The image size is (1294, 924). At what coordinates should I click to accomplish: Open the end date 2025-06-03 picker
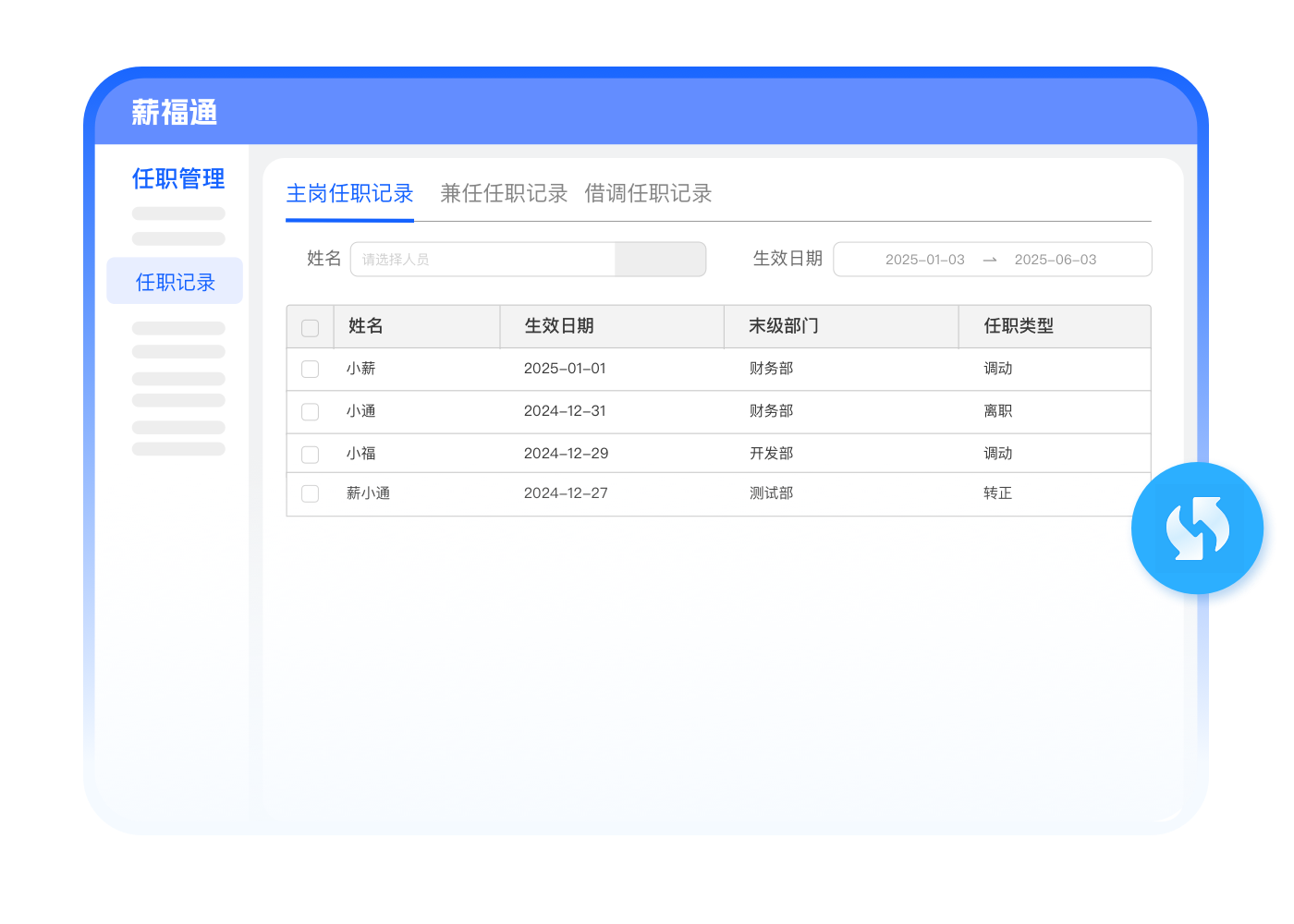(x=1055, y=260)
